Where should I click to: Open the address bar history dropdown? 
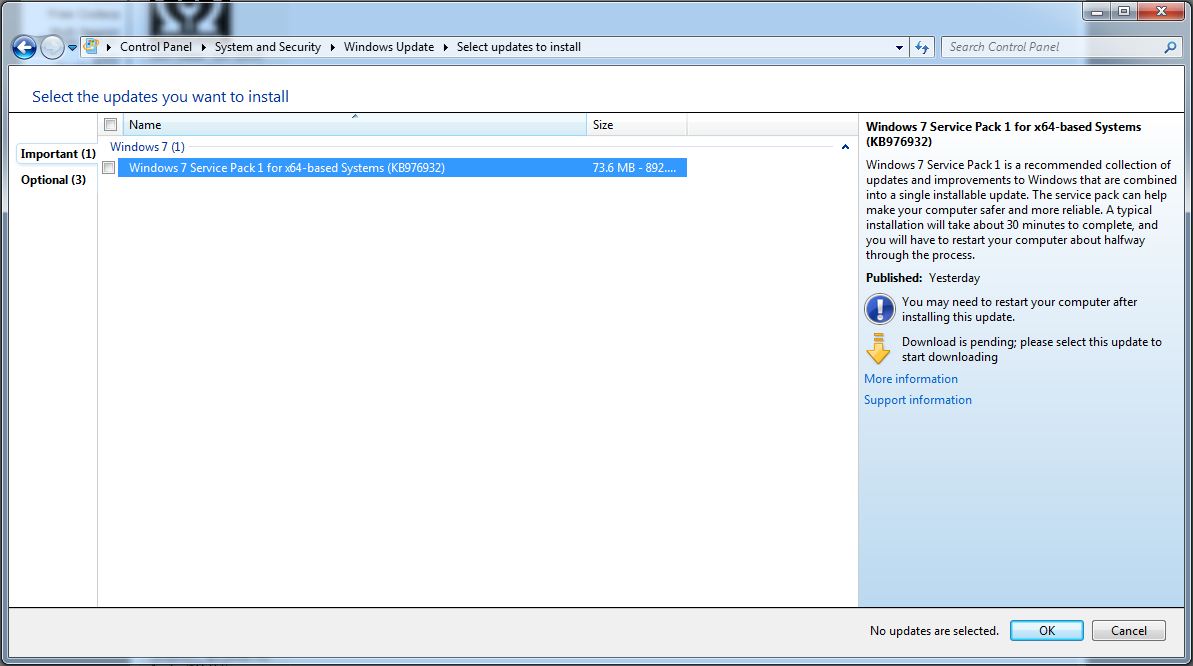[899, 47]
